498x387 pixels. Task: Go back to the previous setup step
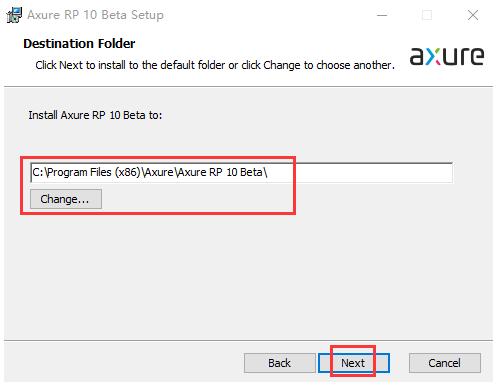(x=279, y=363)
